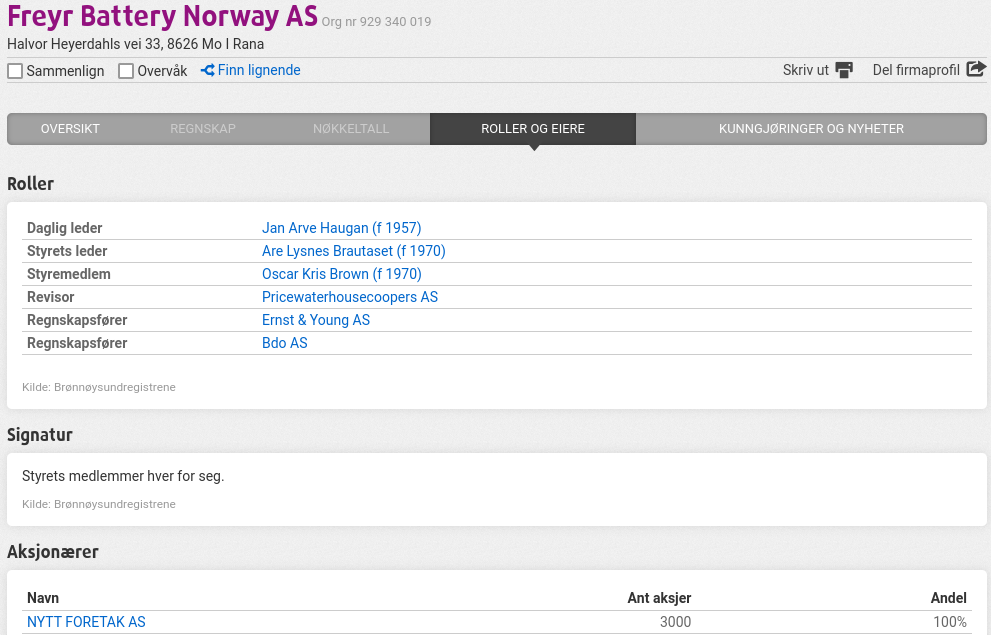Select the Nøkkeltall tab
Viewport: 991px width, 635px height.
tap(351, 129)
